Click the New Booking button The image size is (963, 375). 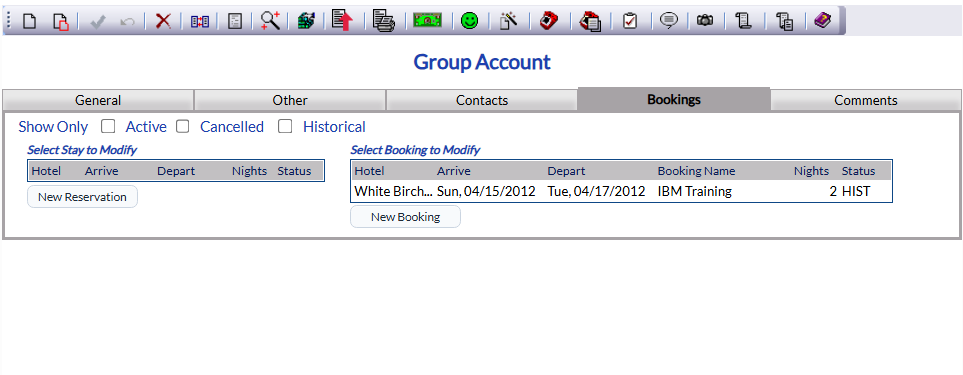[x=405, y=217]
